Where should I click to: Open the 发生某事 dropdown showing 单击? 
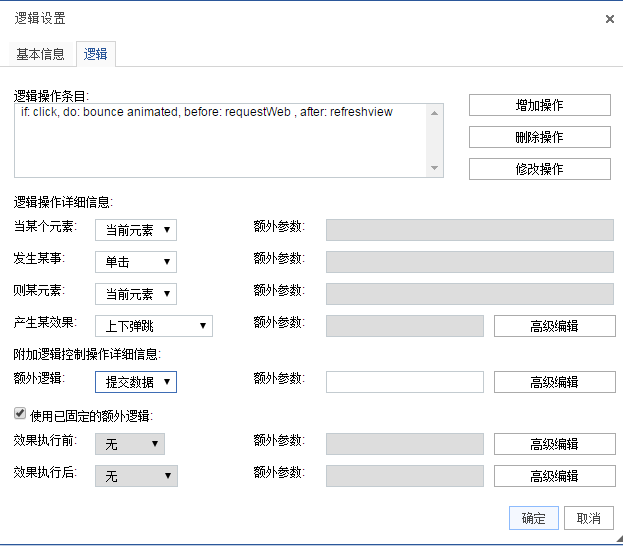[136, 262]
